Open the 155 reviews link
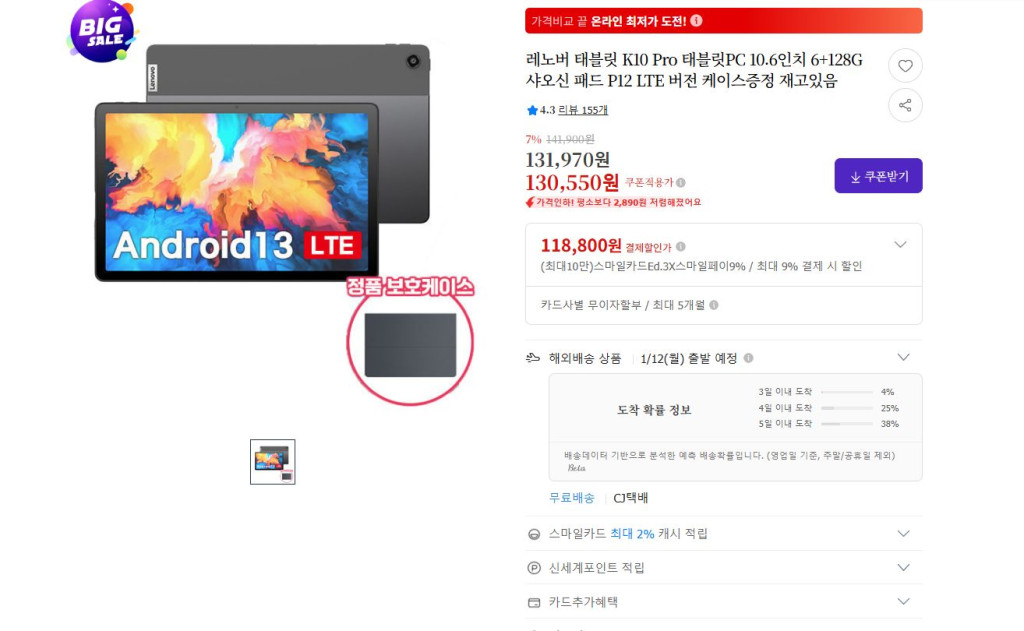Screen dimensions: 1024x631 583,110
